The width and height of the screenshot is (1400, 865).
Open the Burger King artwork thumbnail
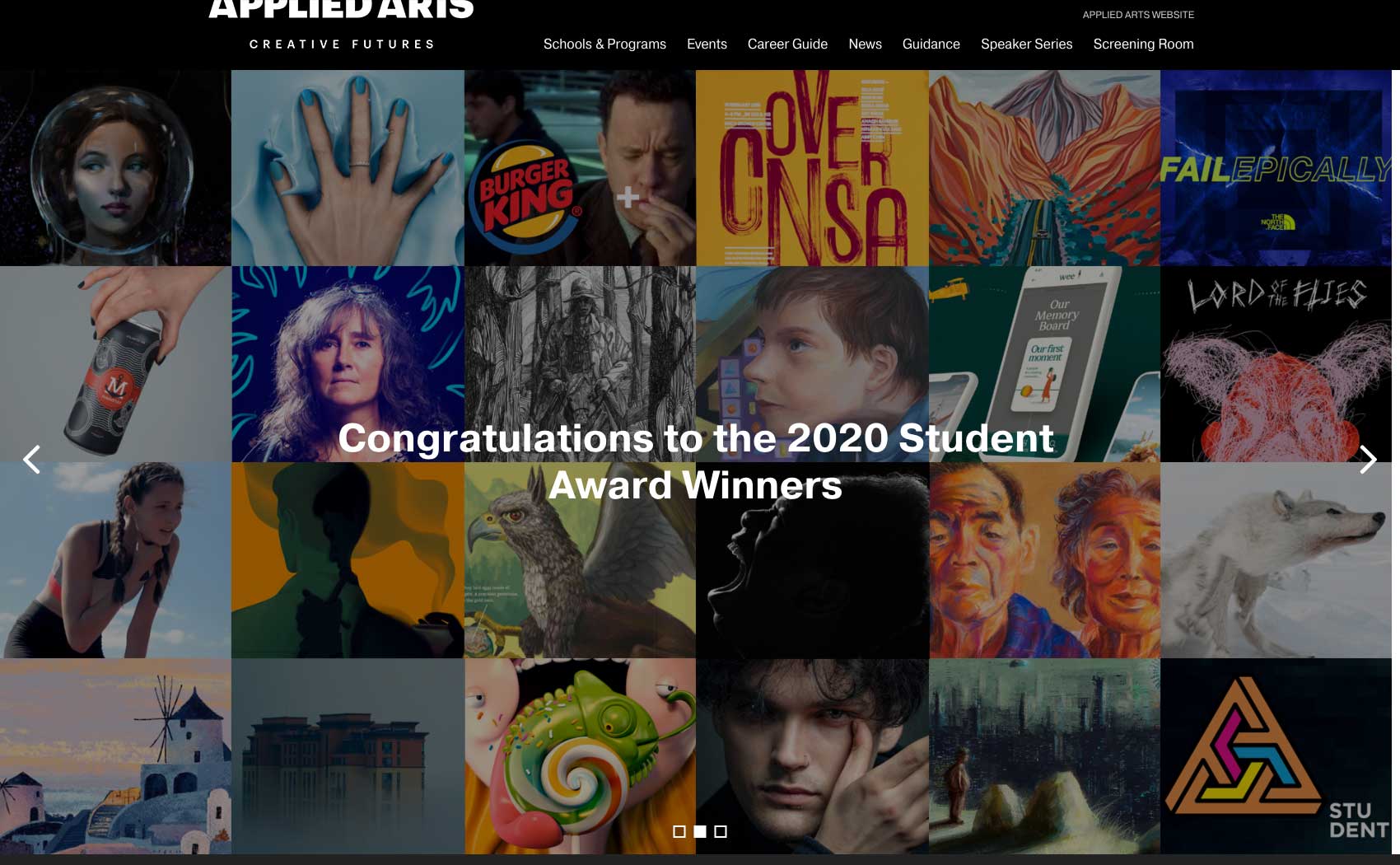[580, 168]
